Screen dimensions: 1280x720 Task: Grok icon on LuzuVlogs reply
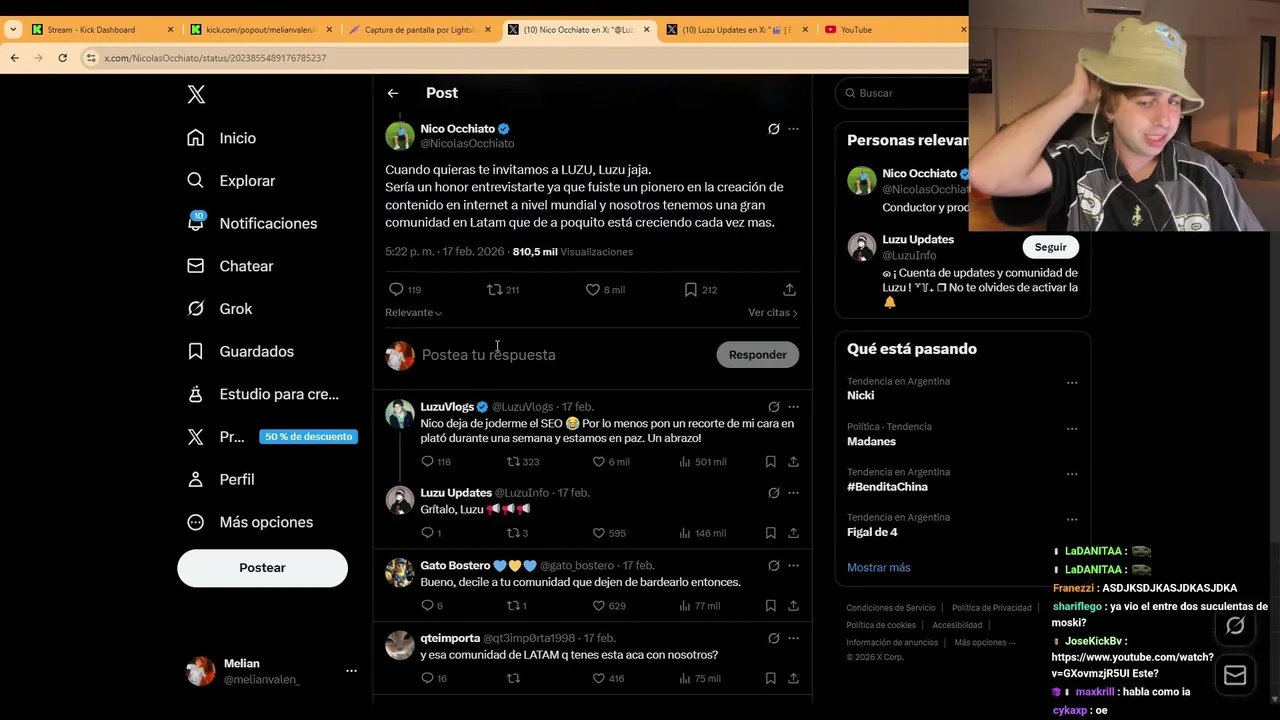[773, 407]
